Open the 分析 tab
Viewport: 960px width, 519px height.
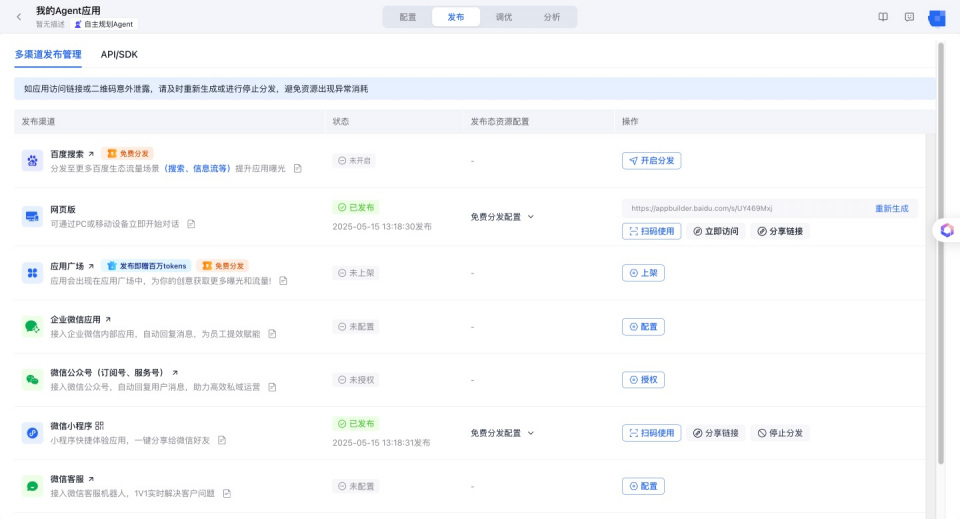pos(552,17)
